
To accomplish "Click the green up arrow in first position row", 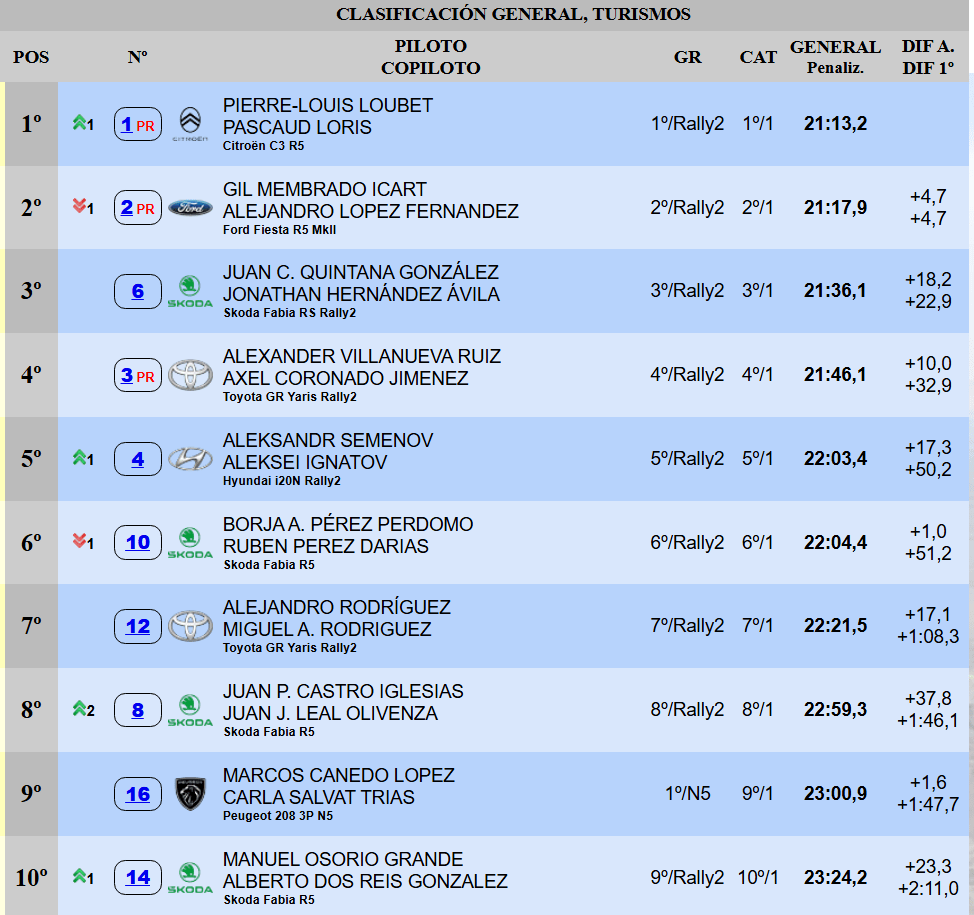I will coord(78,124).
